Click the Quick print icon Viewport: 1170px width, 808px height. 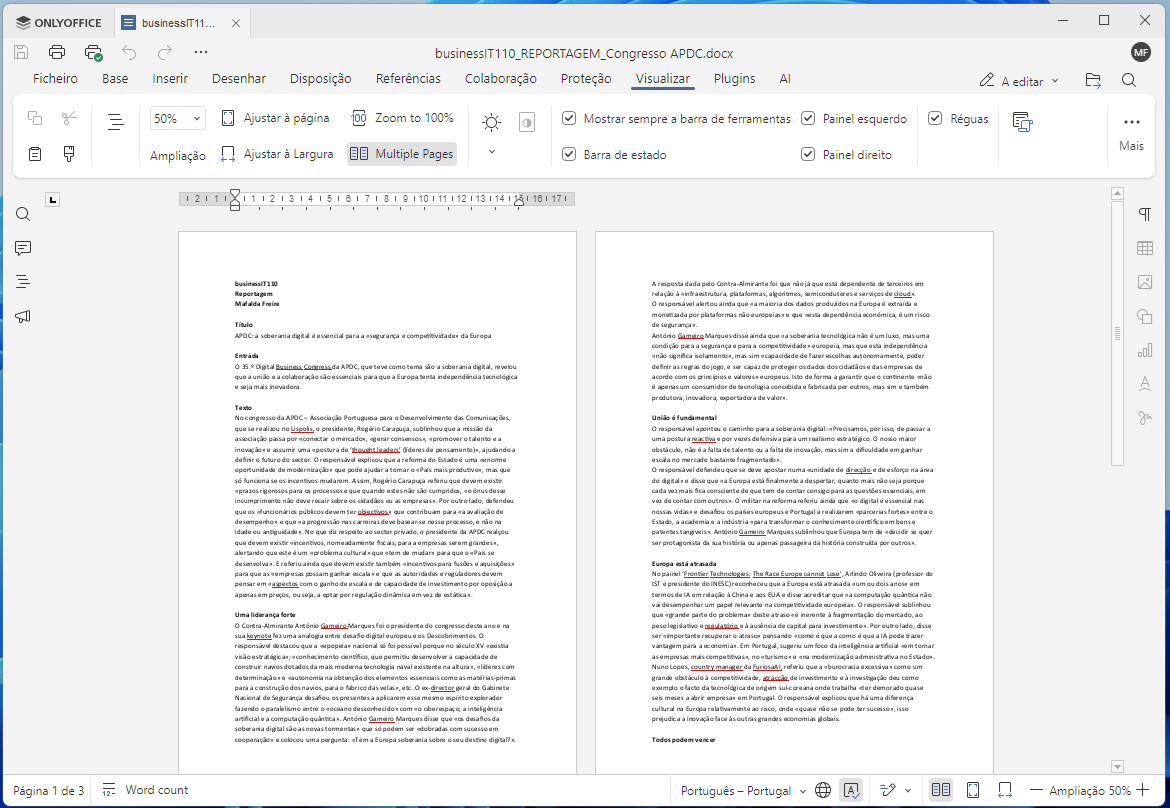[x=93, y=52]
